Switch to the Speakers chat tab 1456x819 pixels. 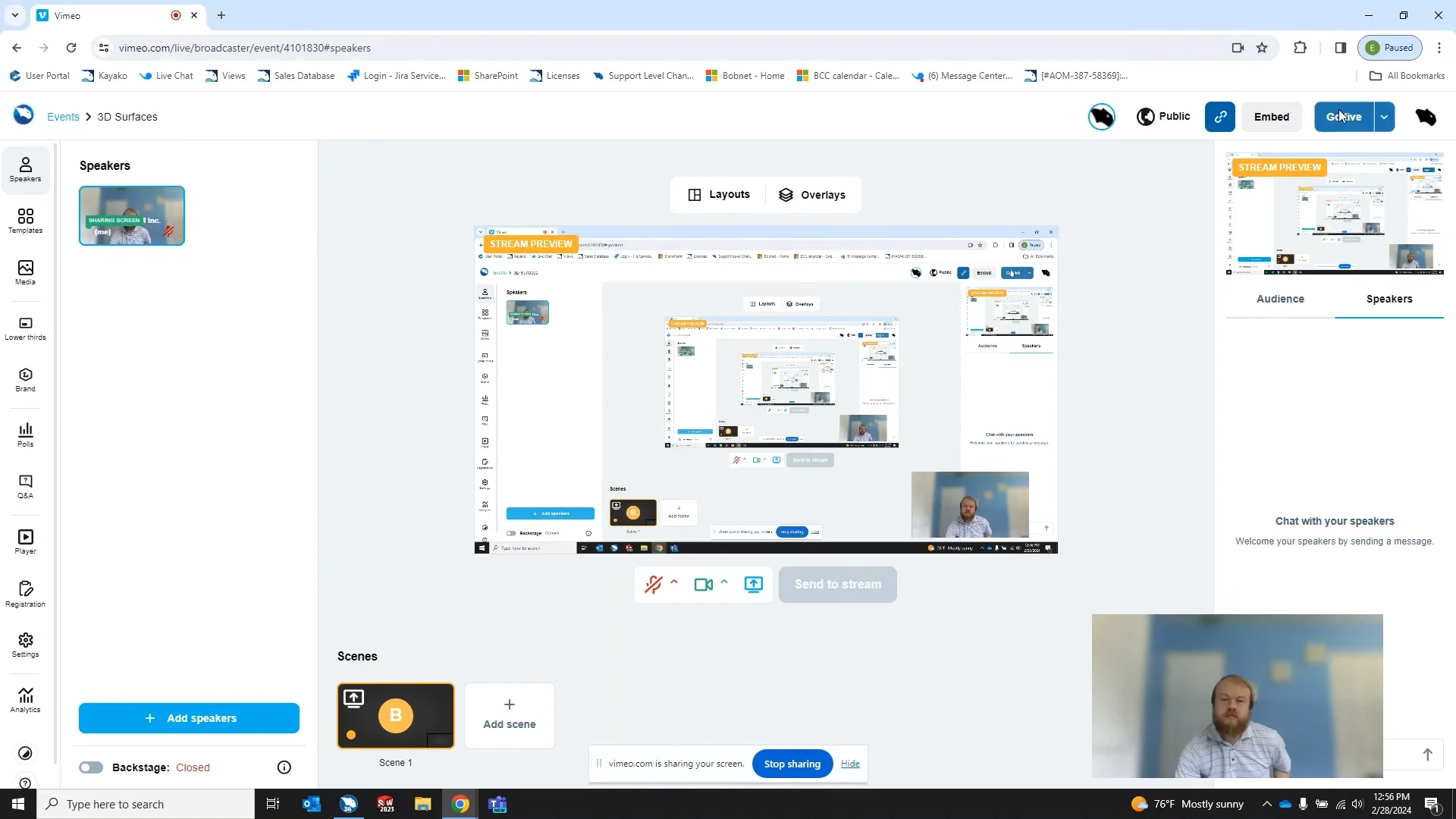point(1389,300)
